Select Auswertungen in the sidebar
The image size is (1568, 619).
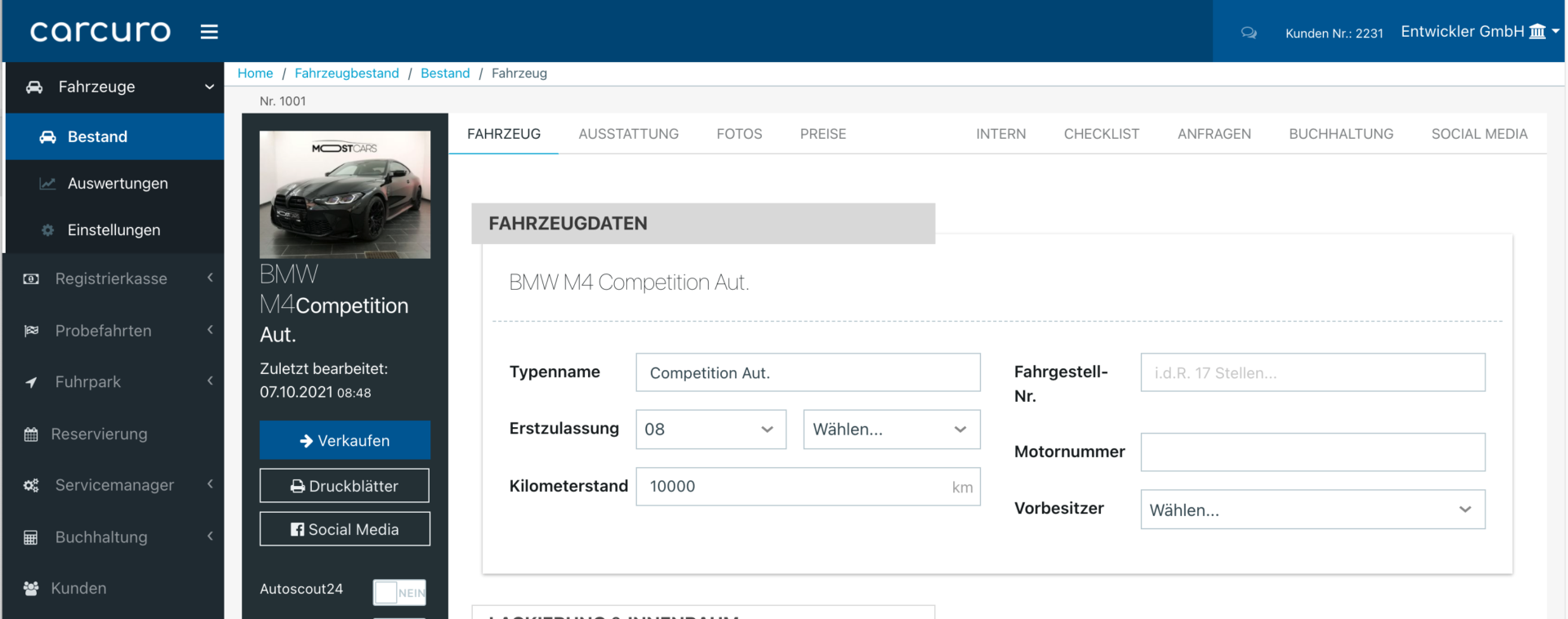(x=115, y=184)
